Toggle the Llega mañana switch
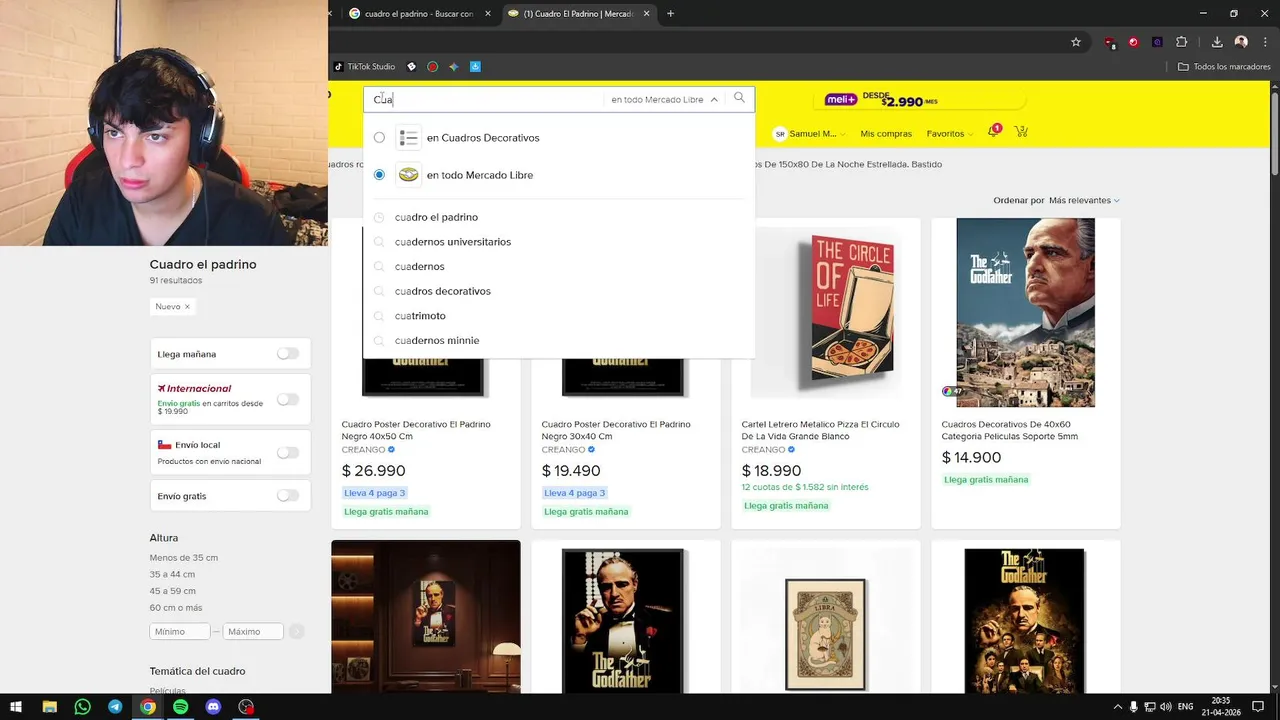 tap(288, 353)
